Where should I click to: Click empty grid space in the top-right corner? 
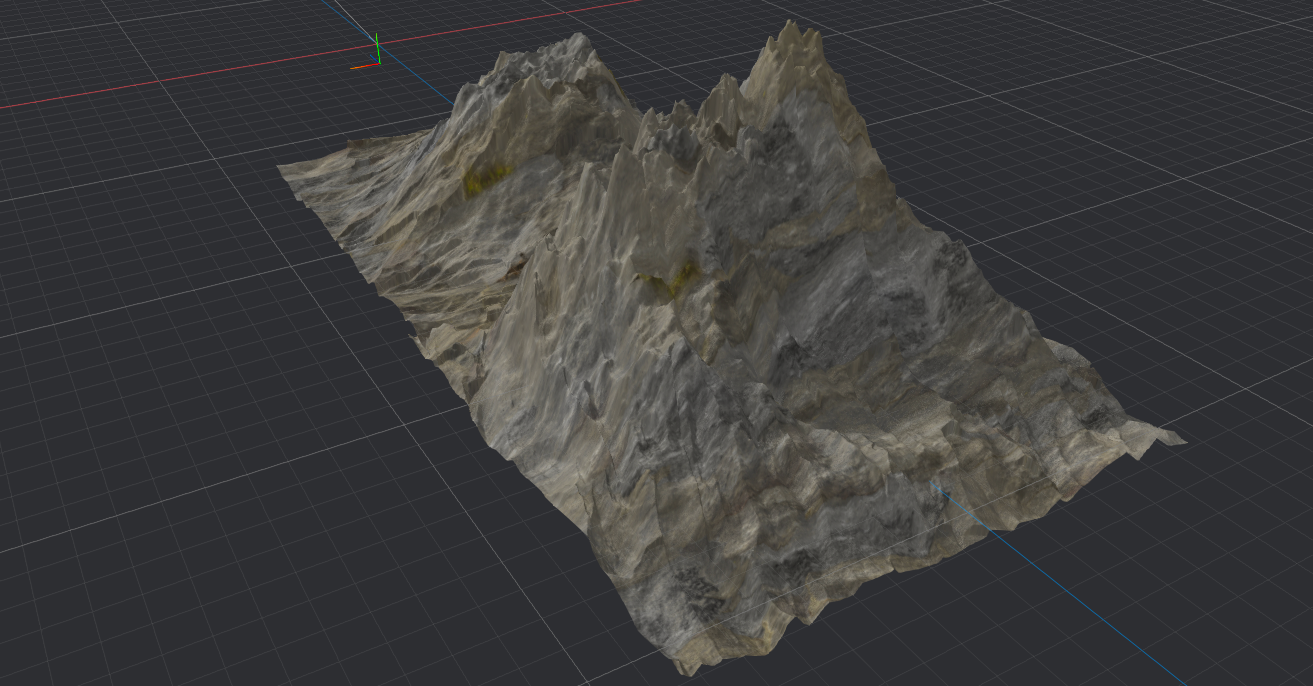point(1200,60)
